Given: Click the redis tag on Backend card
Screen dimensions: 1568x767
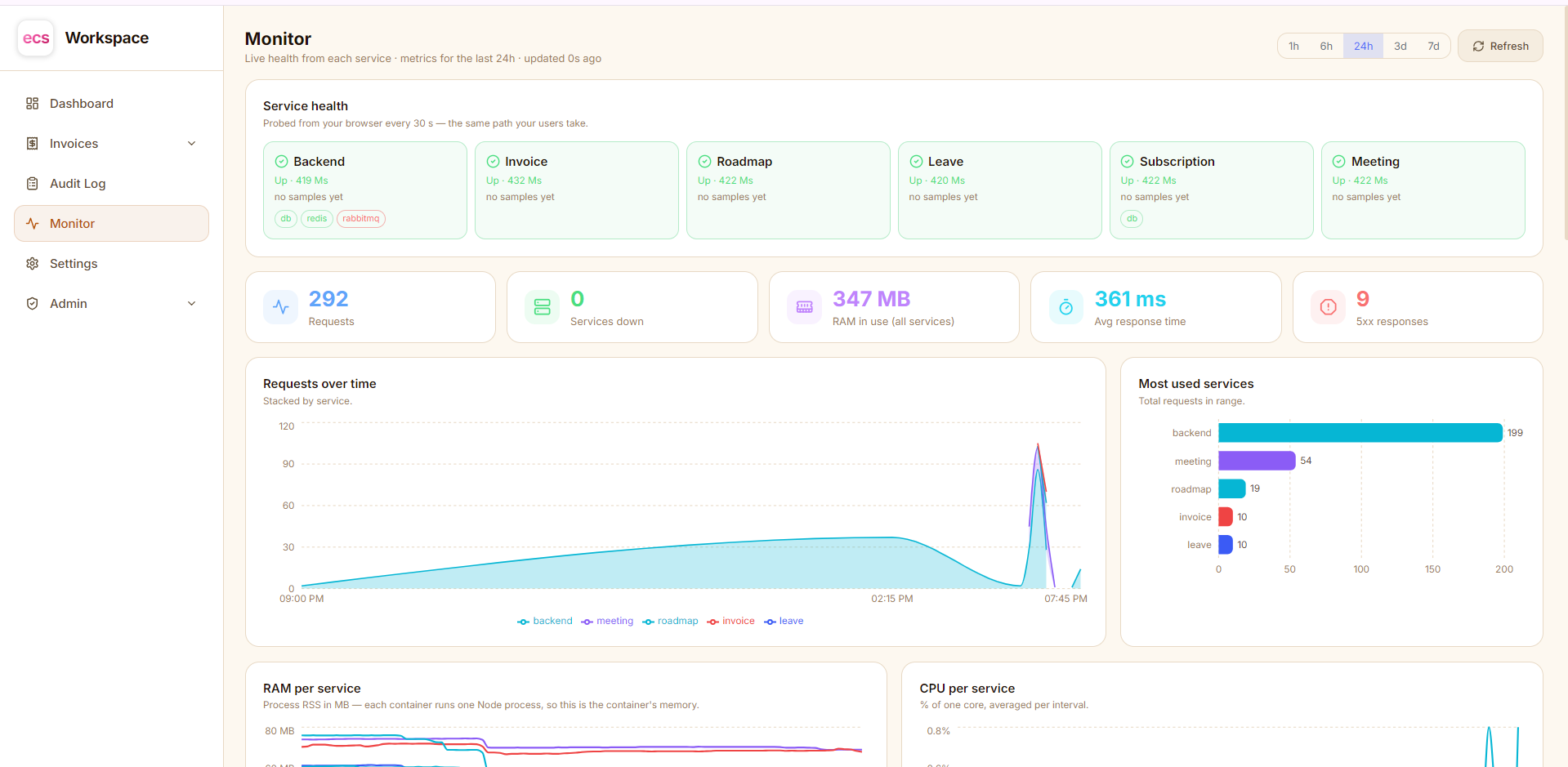Looking at the screenshot, I should [x=317, y=219].
